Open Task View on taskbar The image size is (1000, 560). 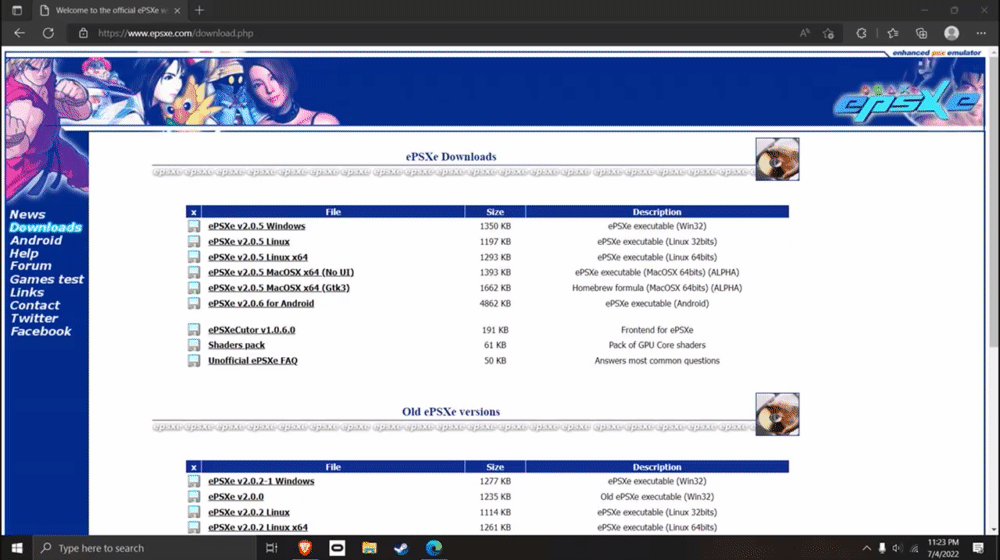coord(272,548)
